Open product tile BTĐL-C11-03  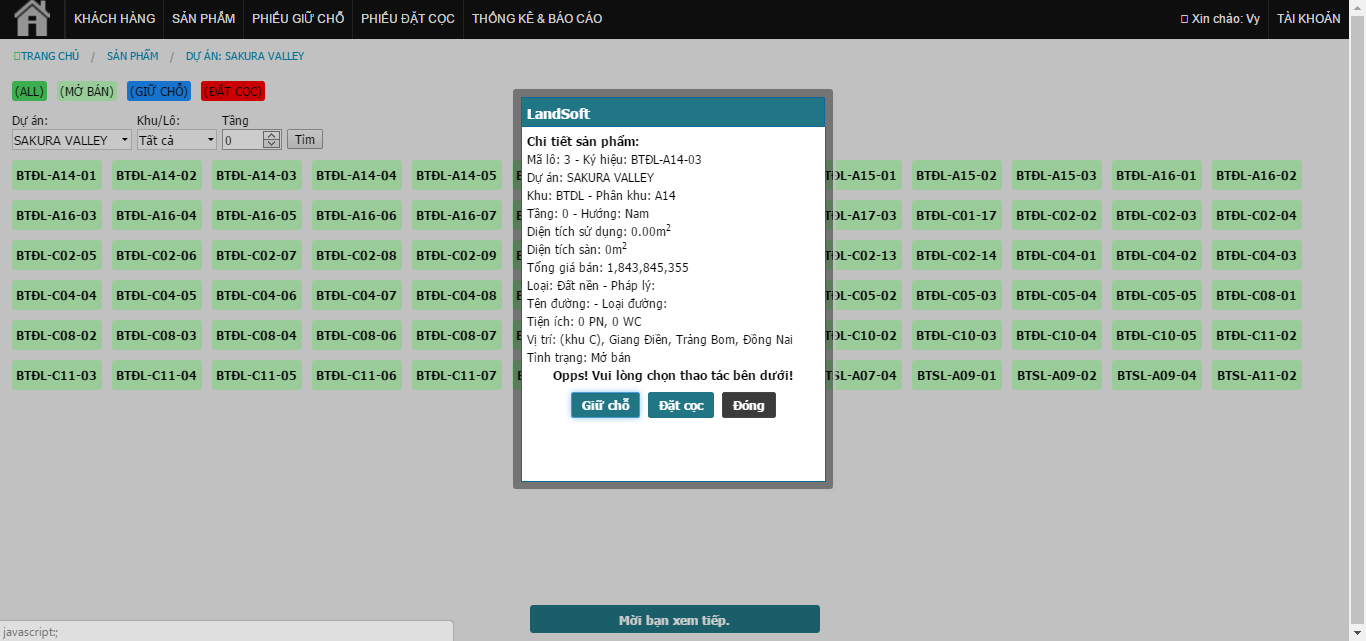coord(57,376)
